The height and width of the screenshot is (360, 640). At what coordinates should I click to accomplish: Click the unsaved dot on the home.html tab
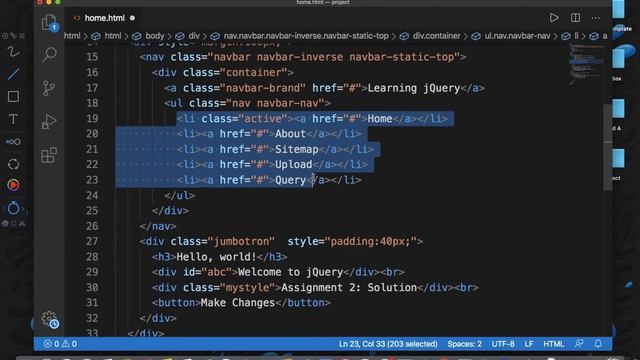[x=132, y=18]
